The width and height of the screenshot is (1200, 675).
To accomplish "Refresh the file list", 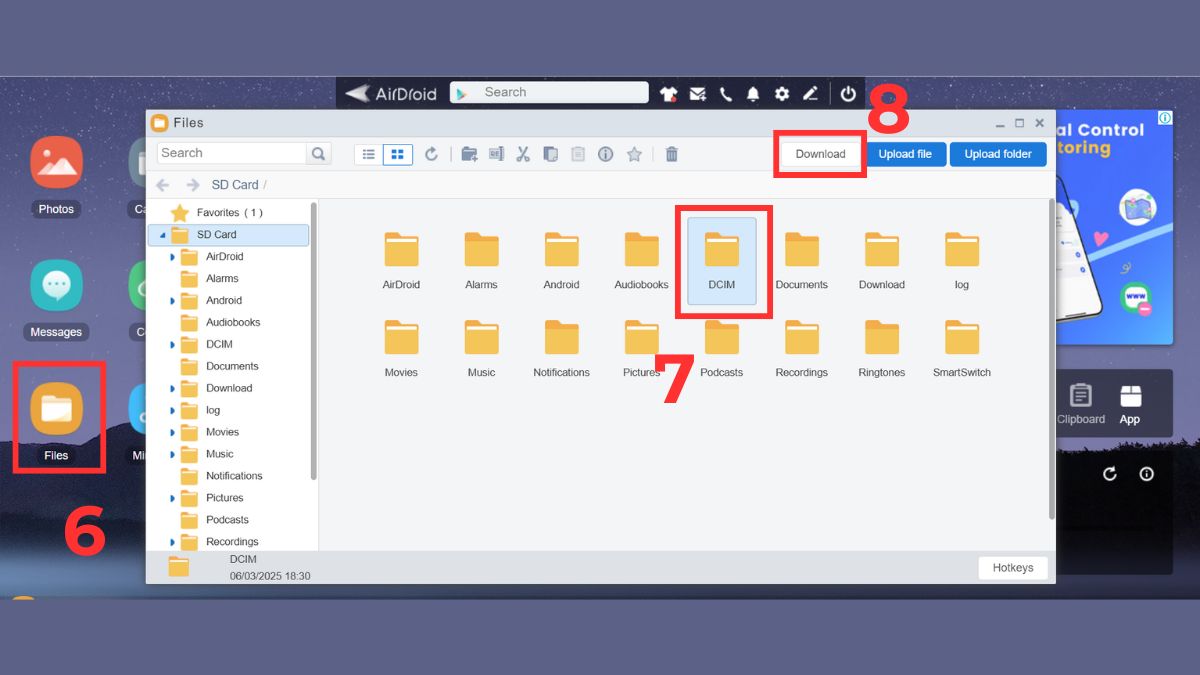I will (431, 154).
